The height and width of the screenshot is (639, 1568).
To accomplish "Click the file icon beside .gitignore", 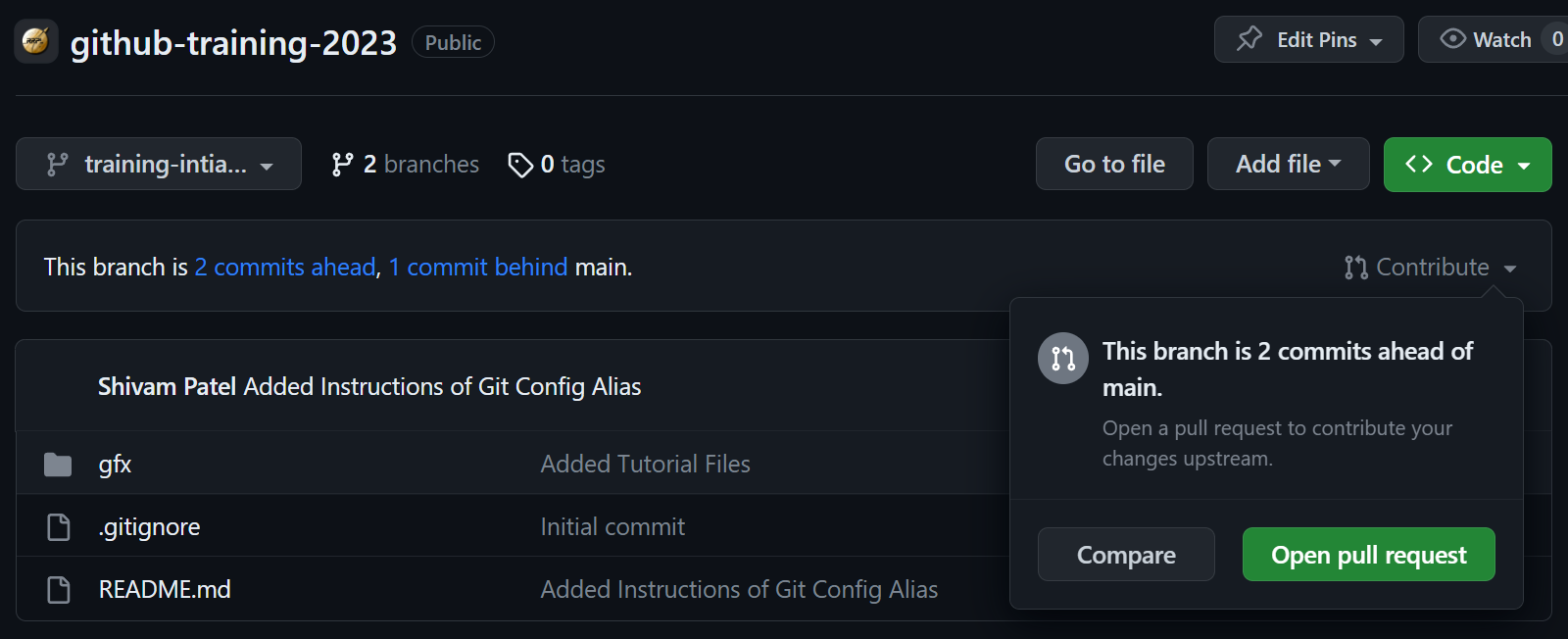I will pyautogui.click(x=58, y=525).
